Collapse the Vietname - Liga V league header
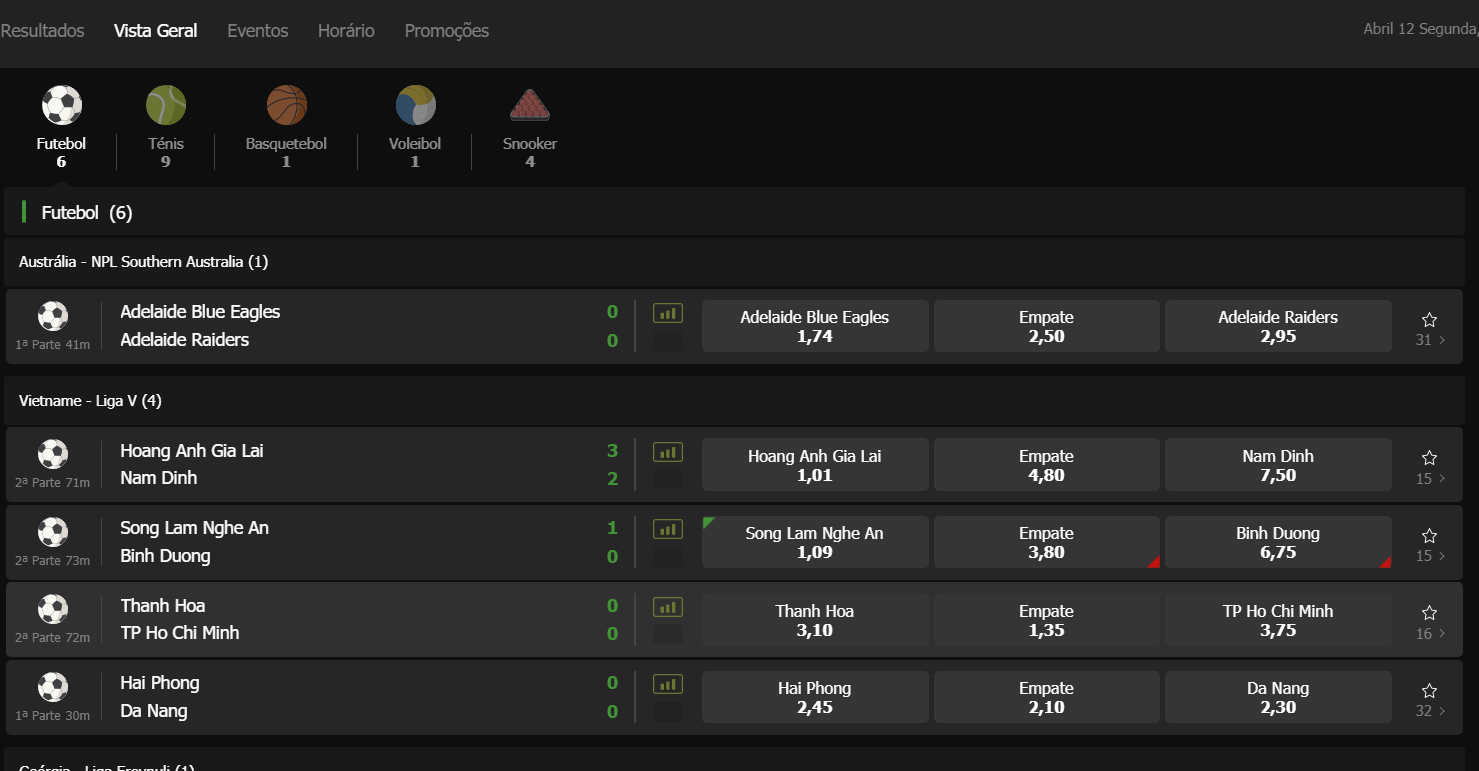 pyautogui.click(x=735, y=401)
